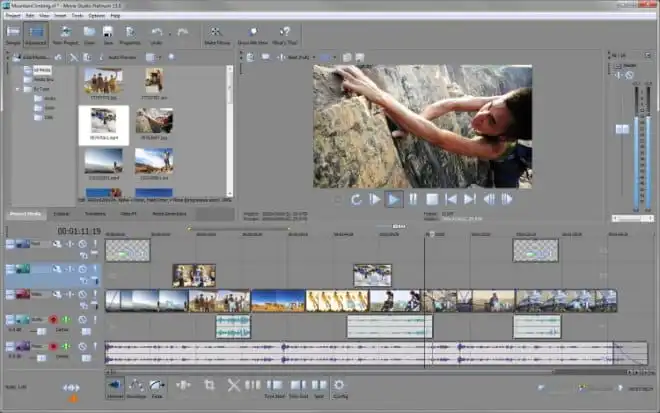The width and height of the screenshot is (660, 413).
Task: Arm record on the Music audio track
Action: click(53, 347)
